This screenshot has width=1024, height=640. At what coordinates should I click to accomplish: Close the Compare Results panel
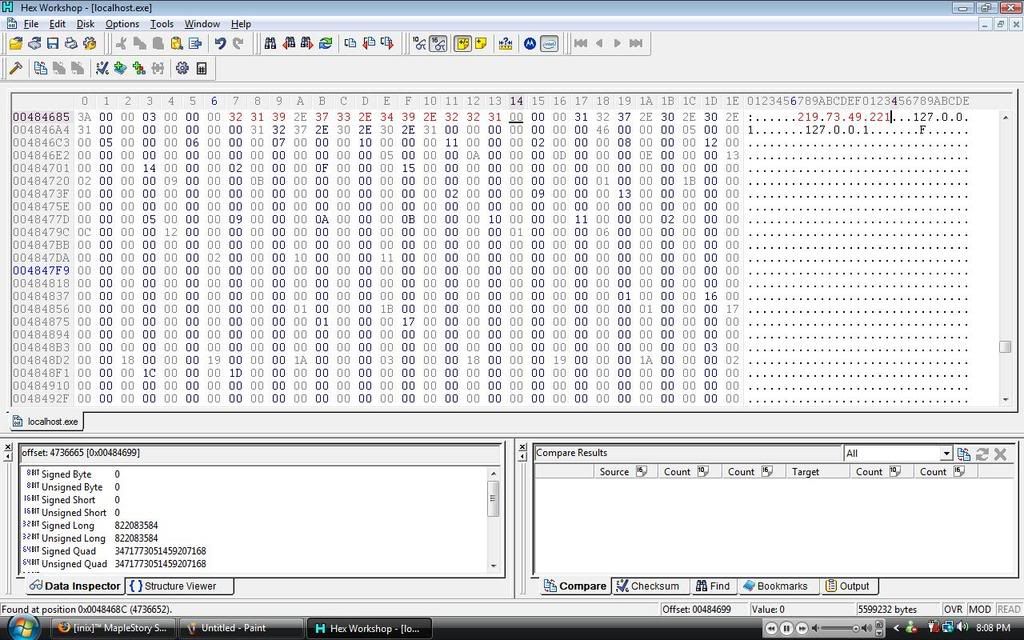point(522,447)
